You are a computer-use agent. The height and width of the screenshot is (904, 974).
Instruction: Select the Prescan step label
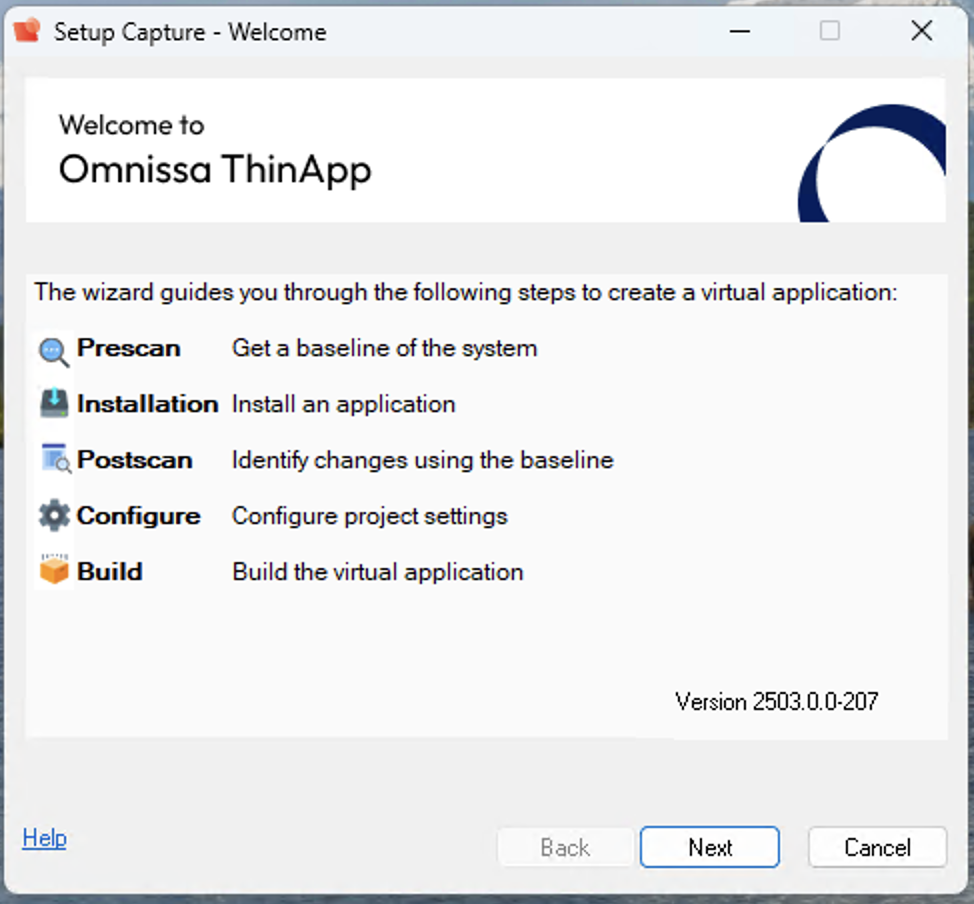tap(128, 349)
